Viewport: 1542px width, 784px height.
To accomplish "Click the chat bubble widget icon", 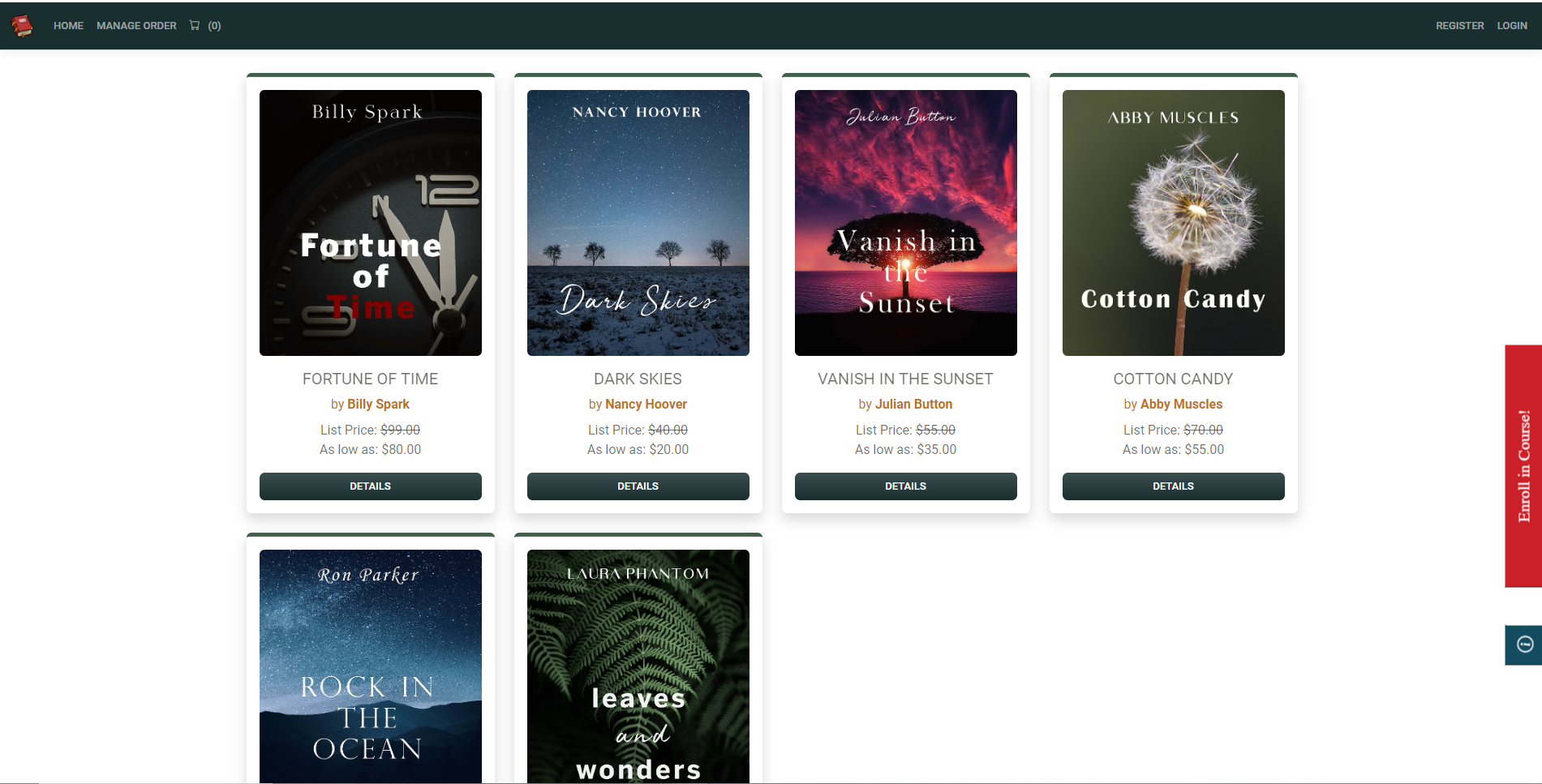I will (1524, 645).
